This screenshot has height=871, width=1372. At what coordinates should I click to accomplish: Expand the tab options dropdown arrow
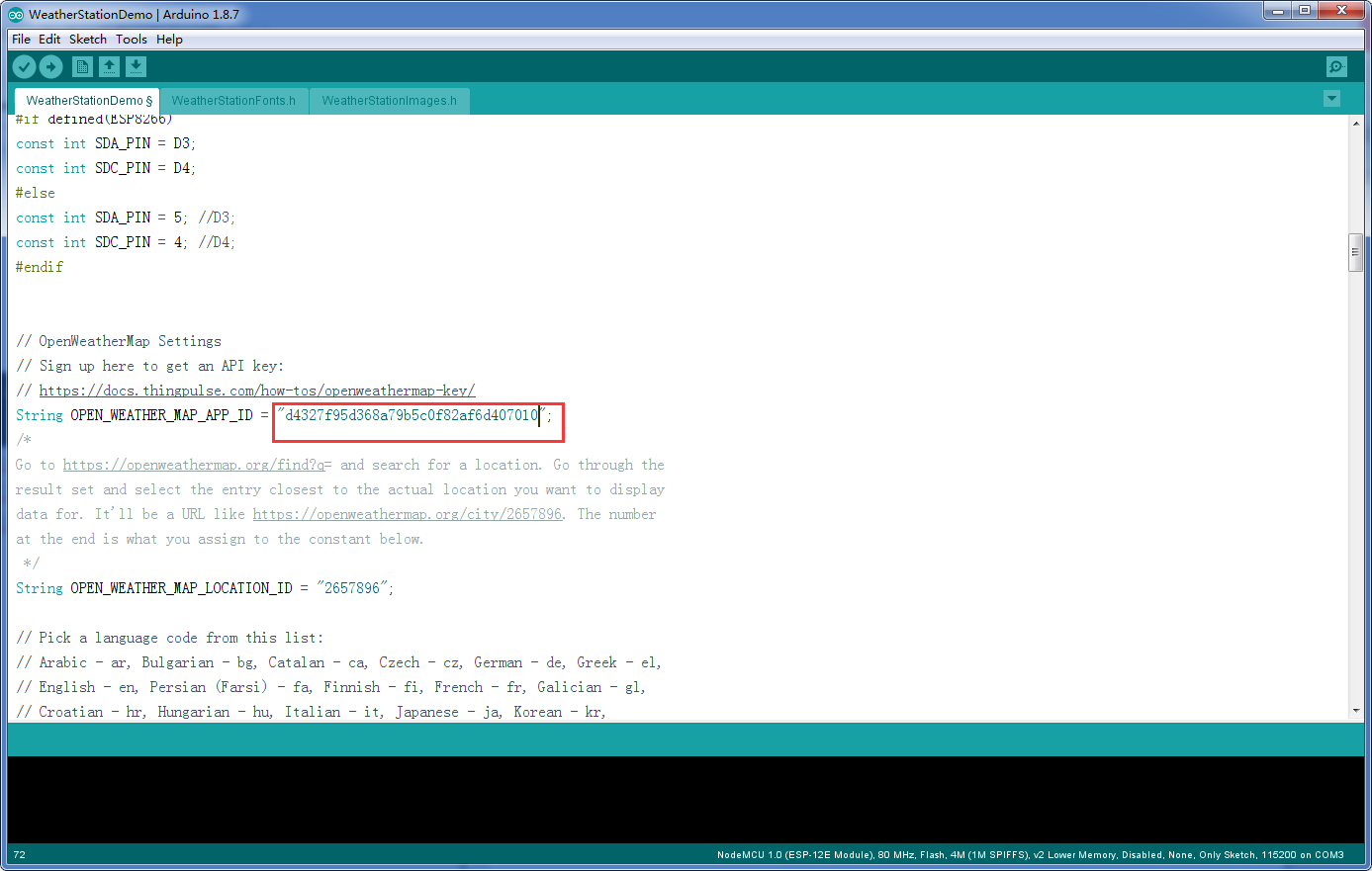[x=1331, y=98]
